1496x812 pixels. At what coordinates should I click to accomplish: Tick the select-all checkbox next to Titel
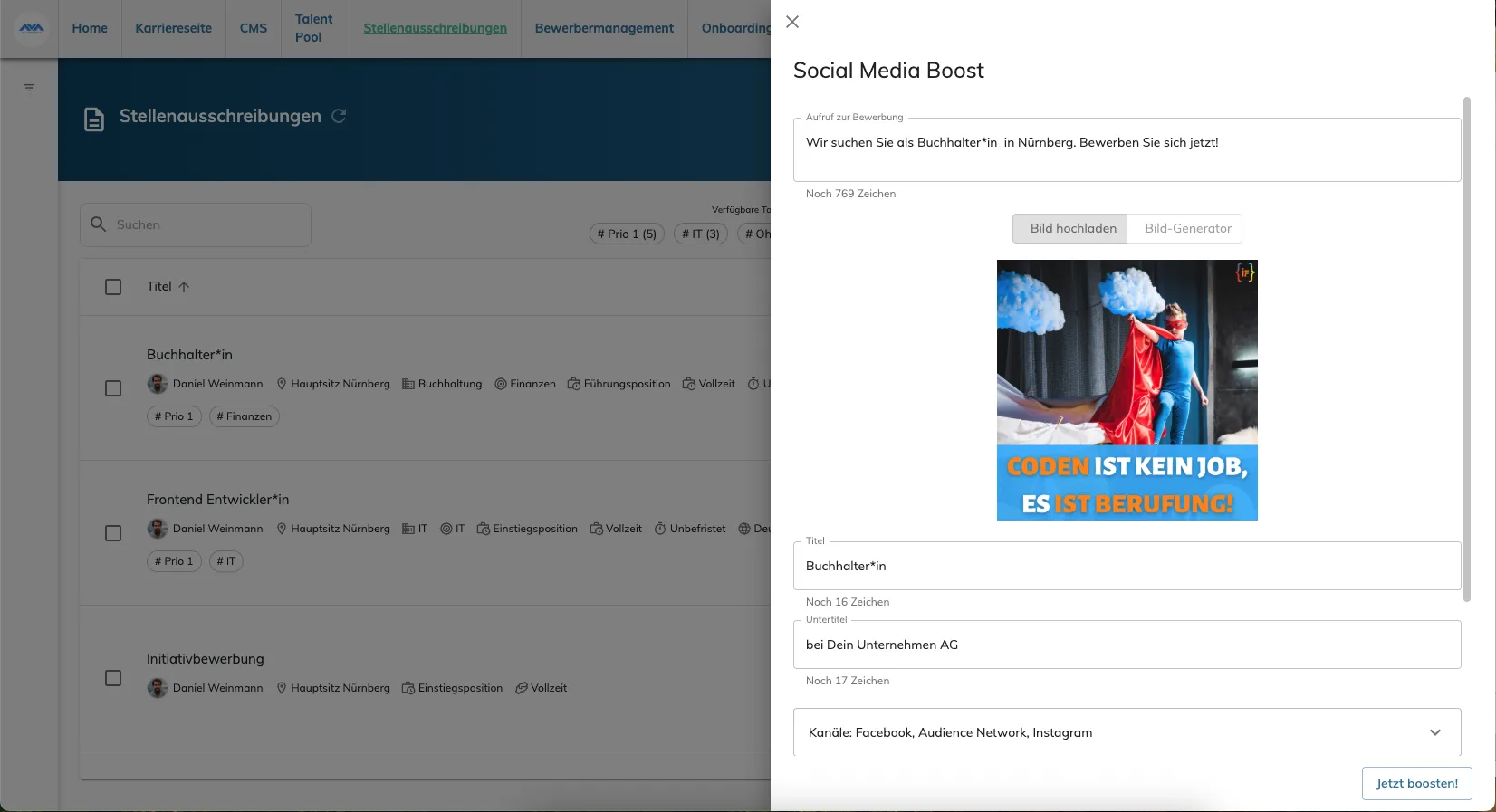click(x=113, y=287)
